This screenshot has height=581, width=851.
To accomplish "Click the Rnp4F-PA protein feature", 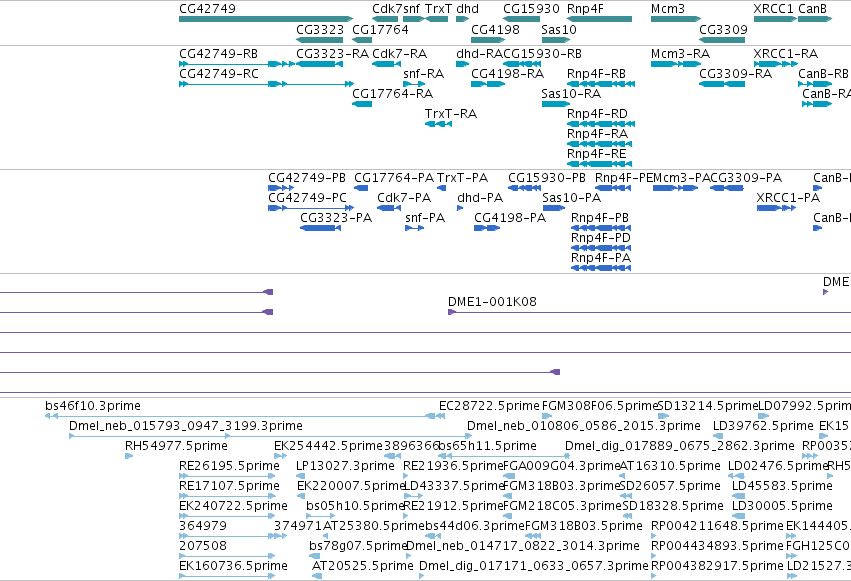I will [x=601, y=269].
